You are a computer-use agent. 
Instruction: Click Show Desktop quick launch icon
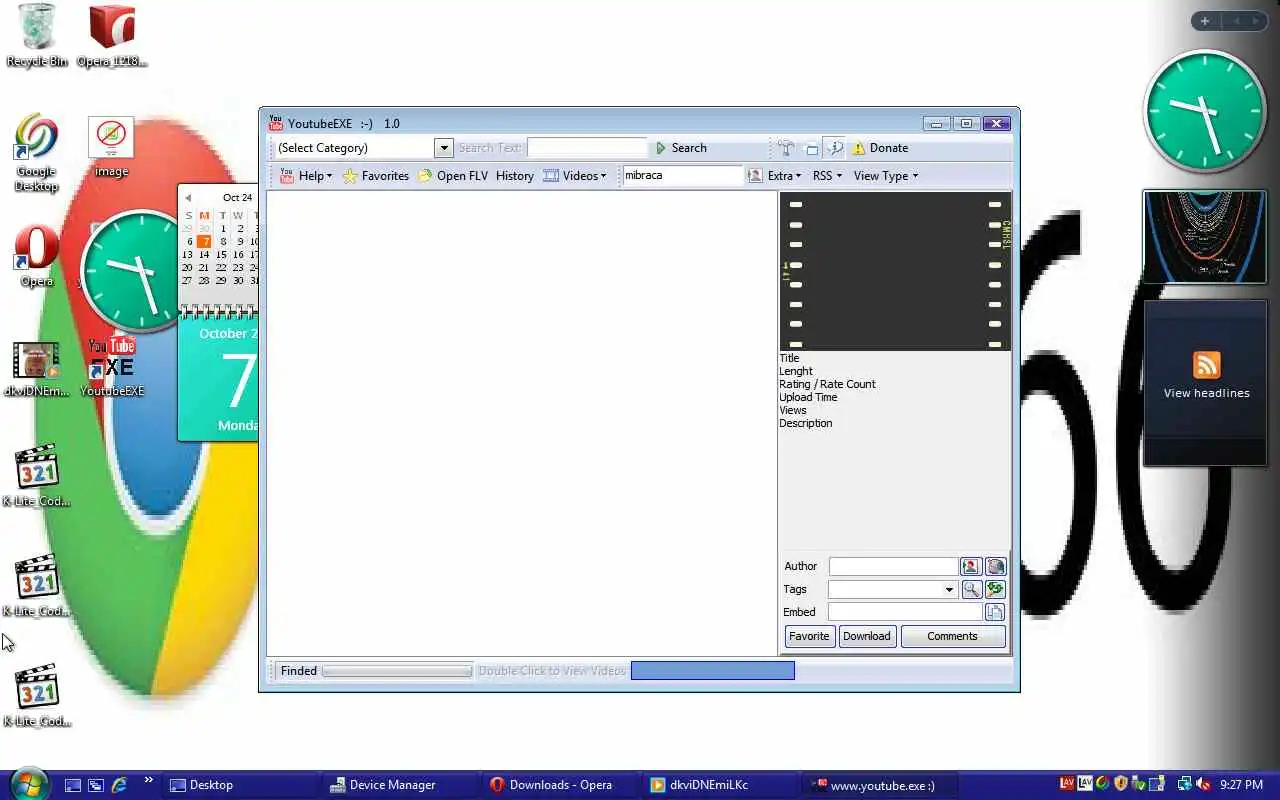(x=72, y=785)
